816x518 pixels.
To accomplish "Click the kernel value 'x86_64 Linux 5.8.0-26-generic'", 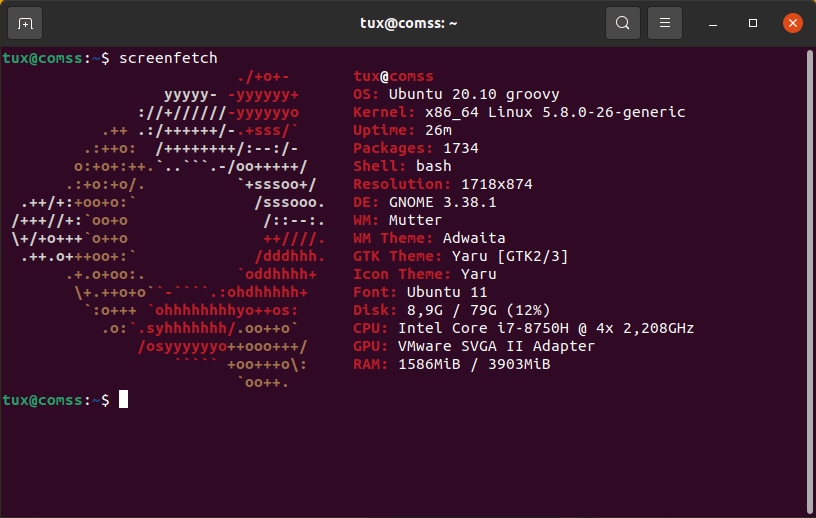I will point(555,112).
